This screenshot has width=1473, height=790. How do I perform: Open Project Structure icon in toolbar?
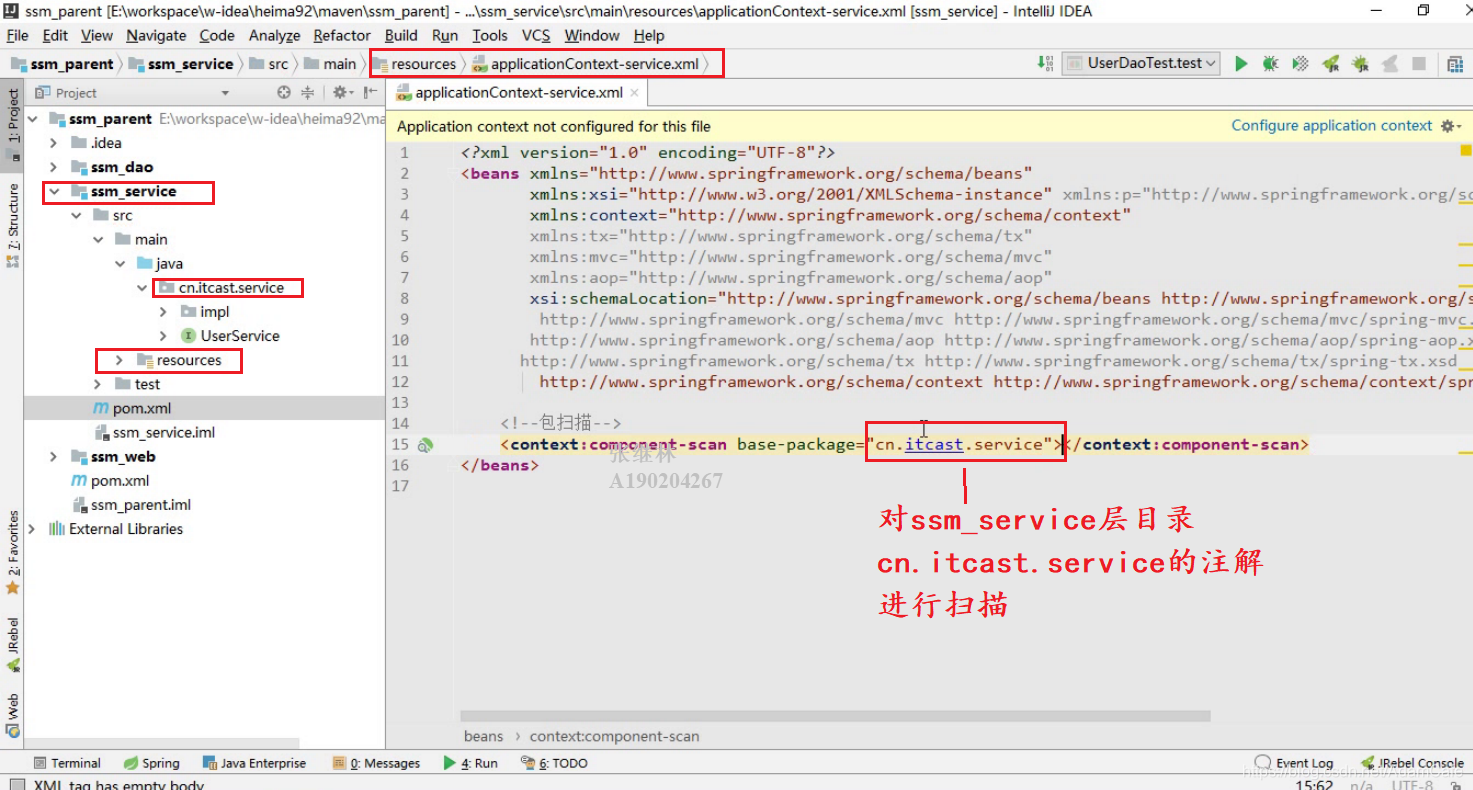(1455, 63)
